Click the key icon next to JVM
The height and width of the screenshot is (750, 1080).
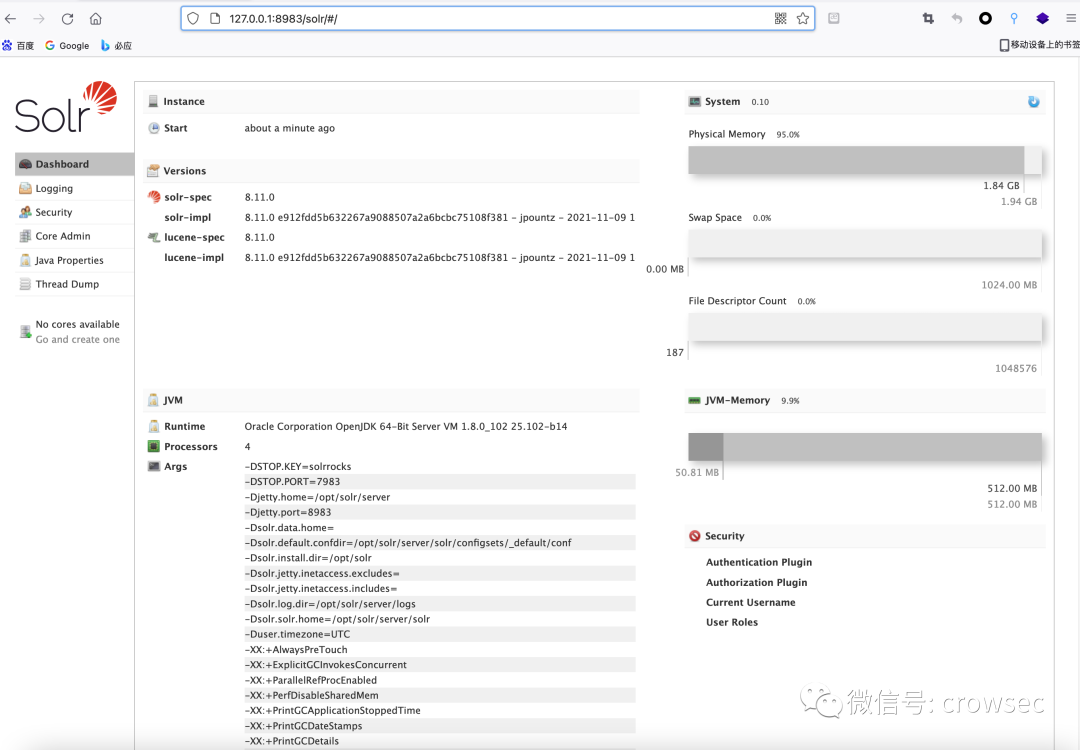153,400
